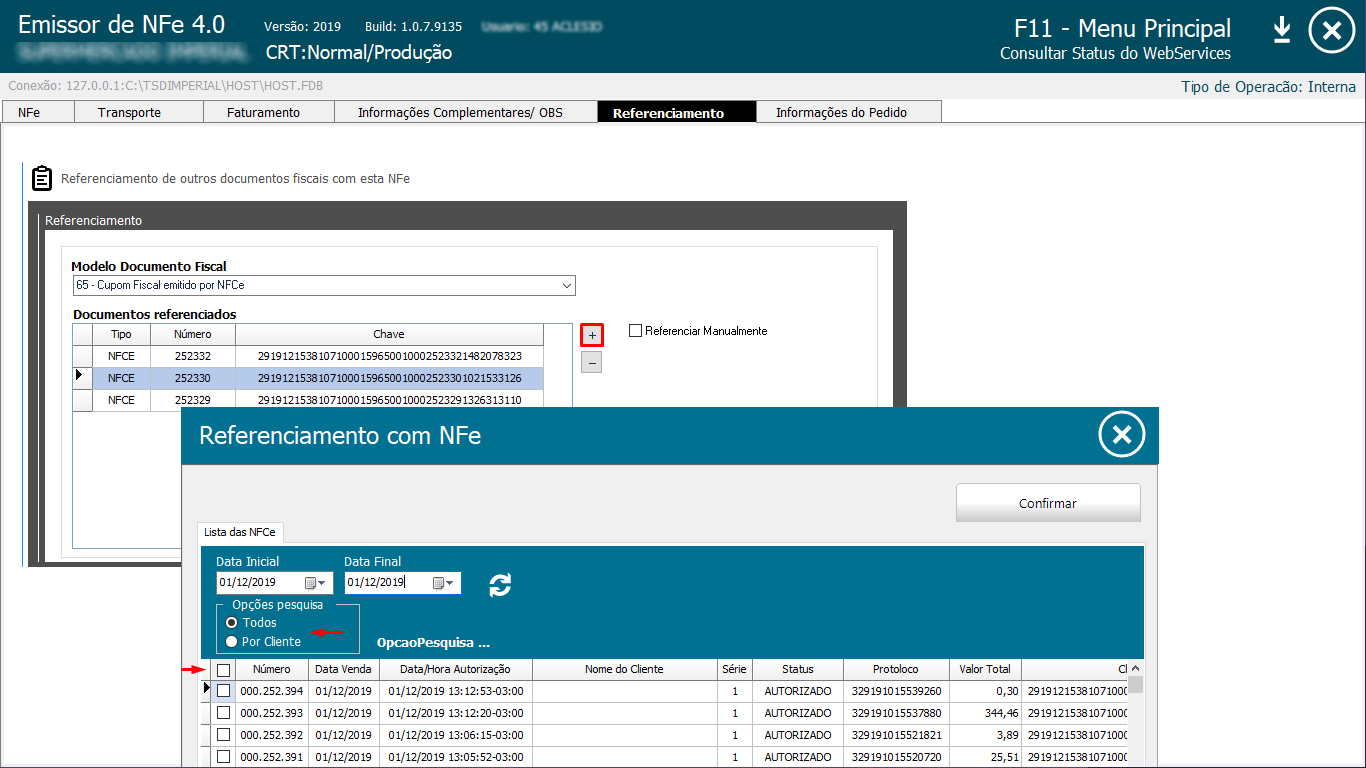Tick the checkbox for NFCe 000.252.393

point(224,713)
